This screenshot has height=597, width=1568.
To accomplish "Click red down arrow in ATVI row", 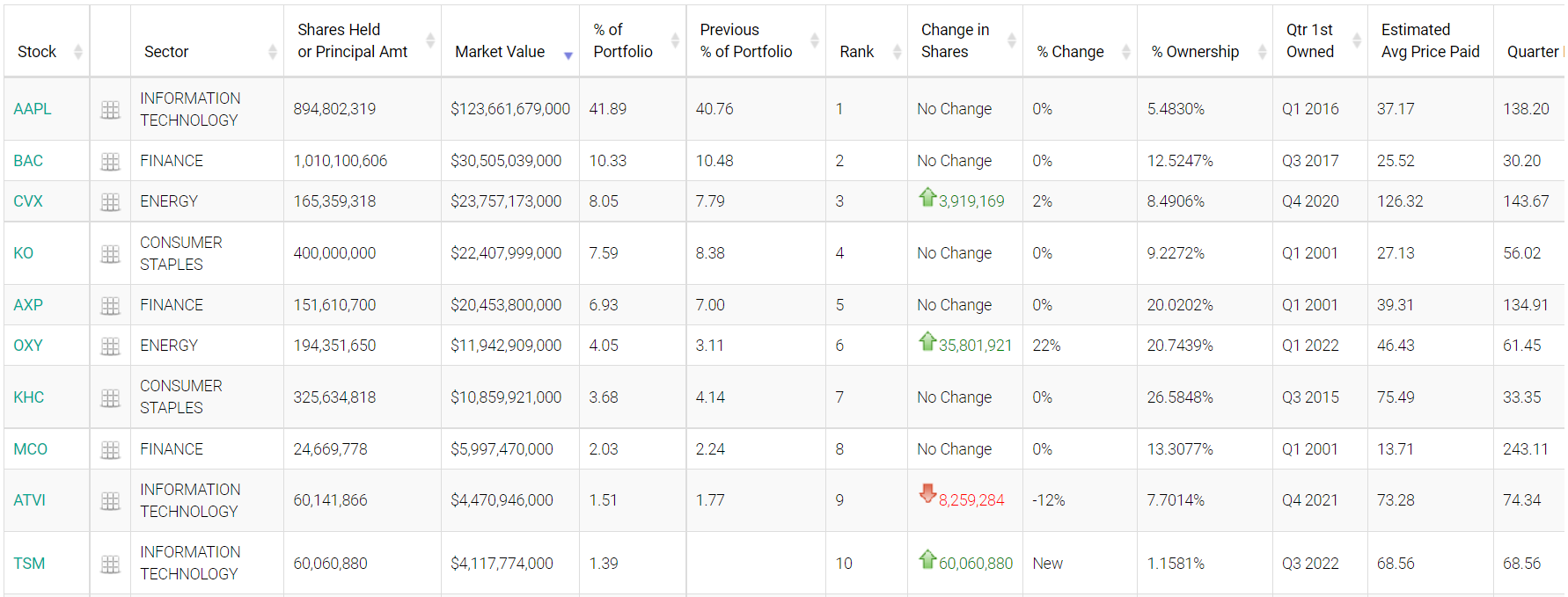I will (927, 493).
